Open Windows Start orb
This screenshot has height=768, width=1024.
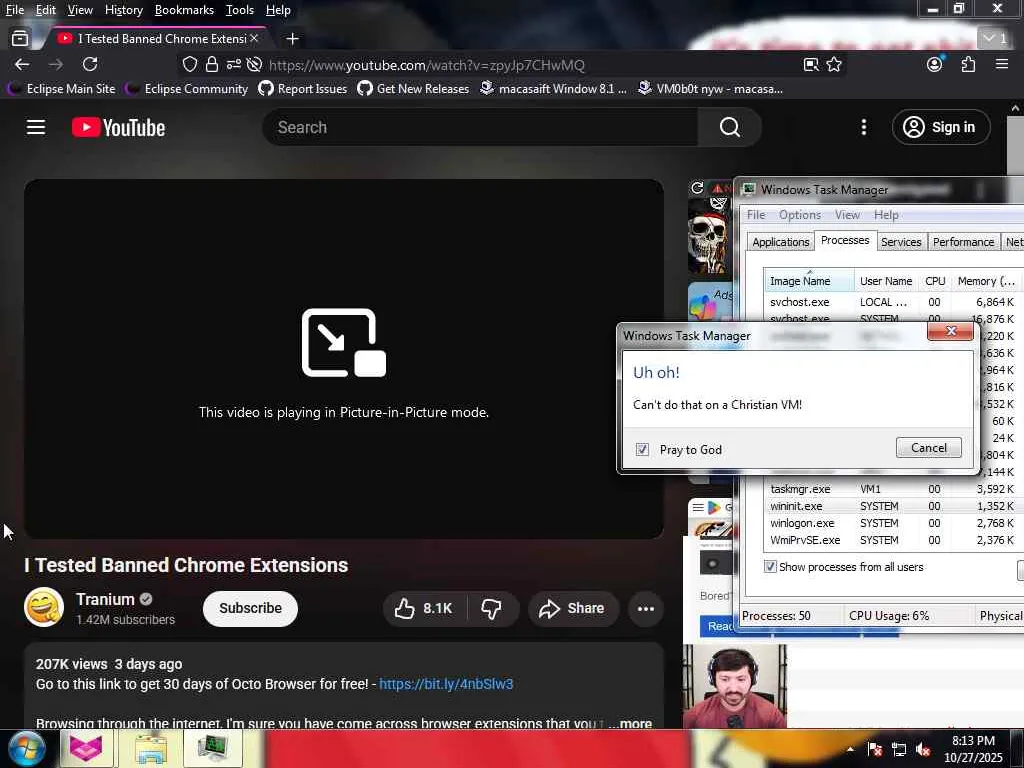pos(26,748)
